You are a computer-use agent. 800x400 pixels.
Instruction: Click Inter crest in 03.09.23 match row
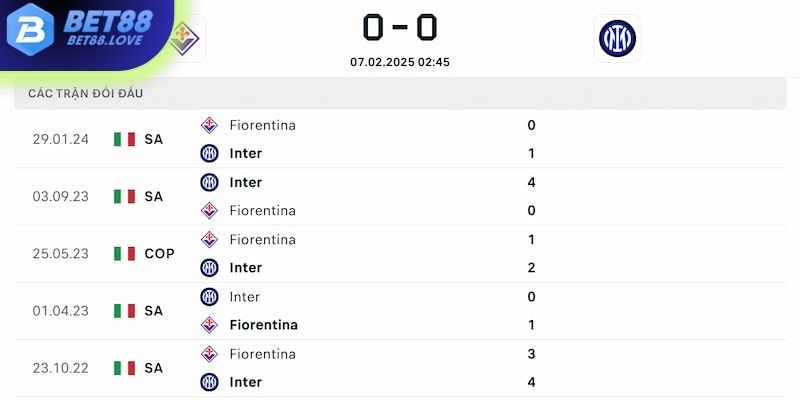pos(209,182)
